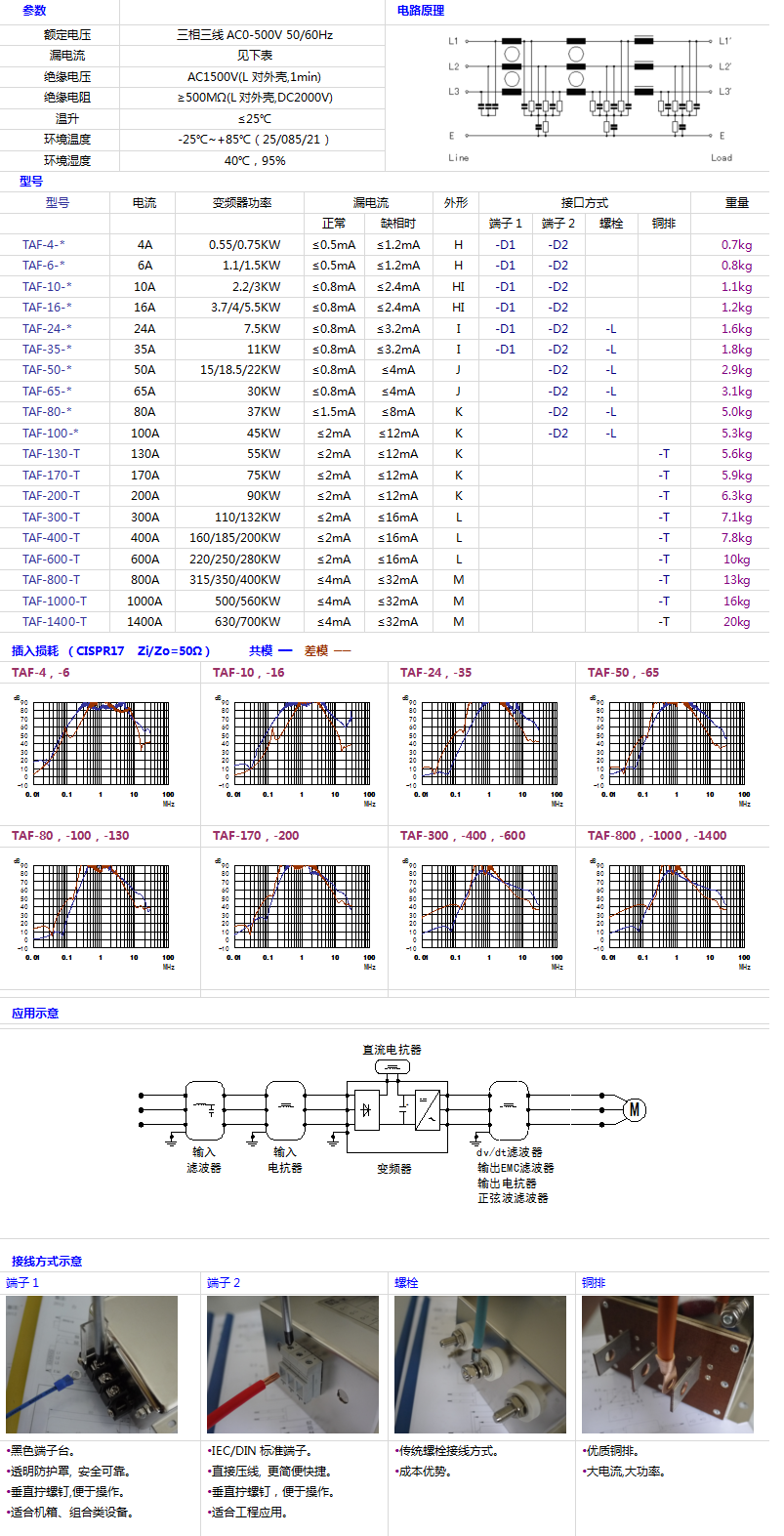This screenshot has width=784, height=1536.
Task: Select the TAF-1400-T model link
Action: [x=54, y=622]
